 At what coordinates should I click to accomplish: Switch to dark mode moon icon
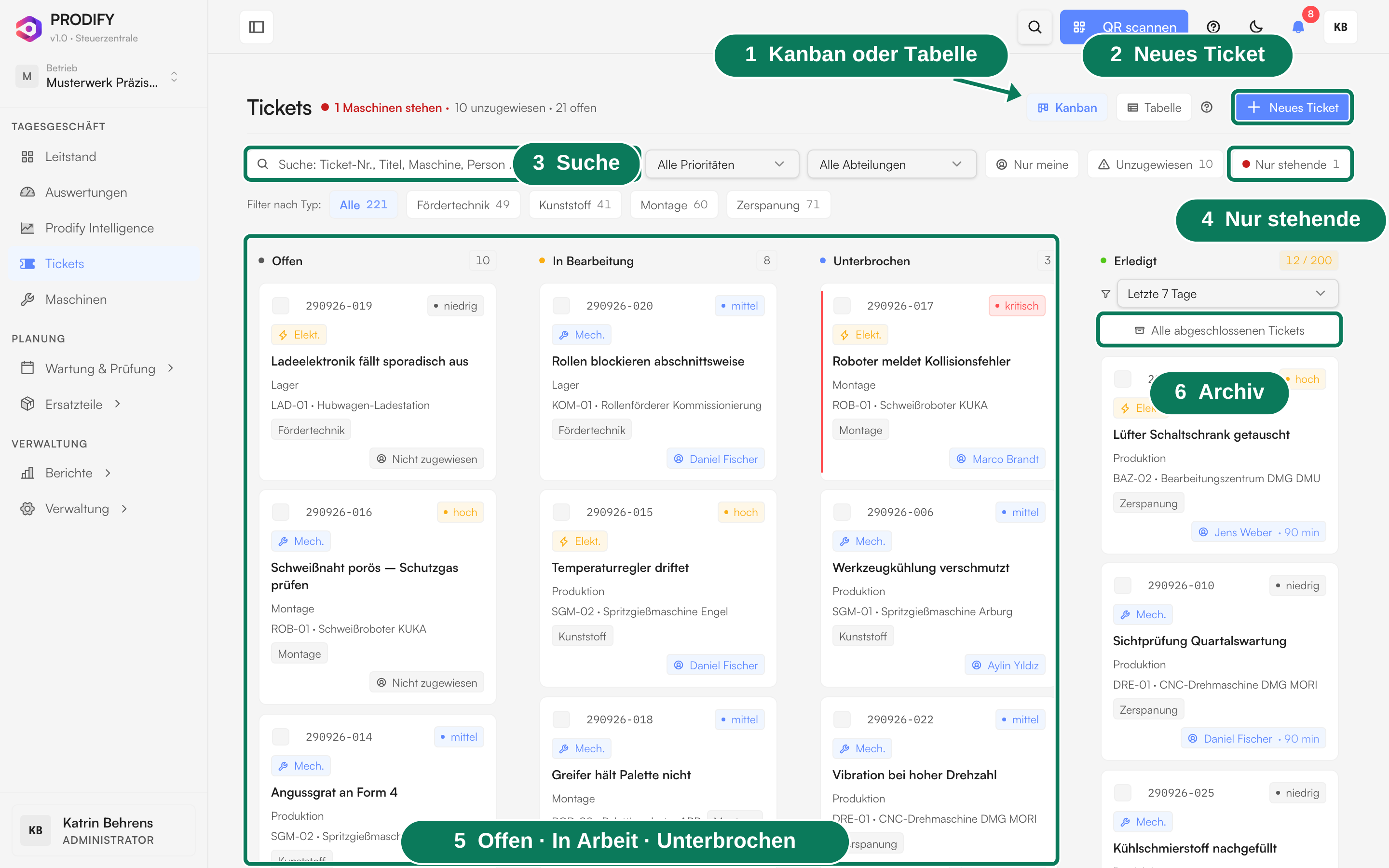pos(1256,27)
